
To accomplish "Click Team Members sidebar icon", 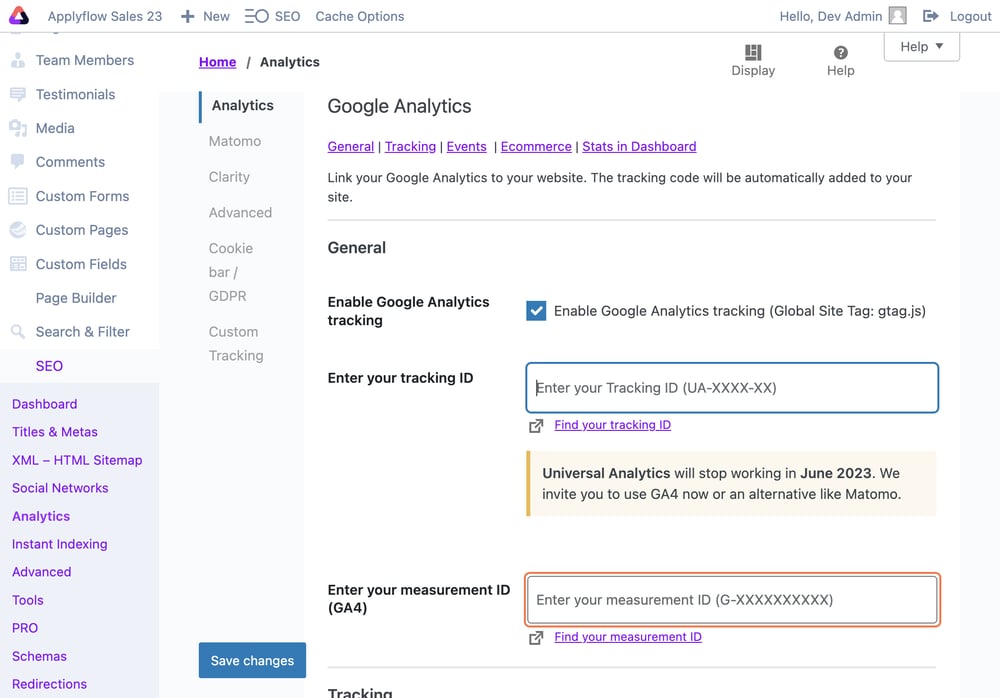I will pos(18,60).
